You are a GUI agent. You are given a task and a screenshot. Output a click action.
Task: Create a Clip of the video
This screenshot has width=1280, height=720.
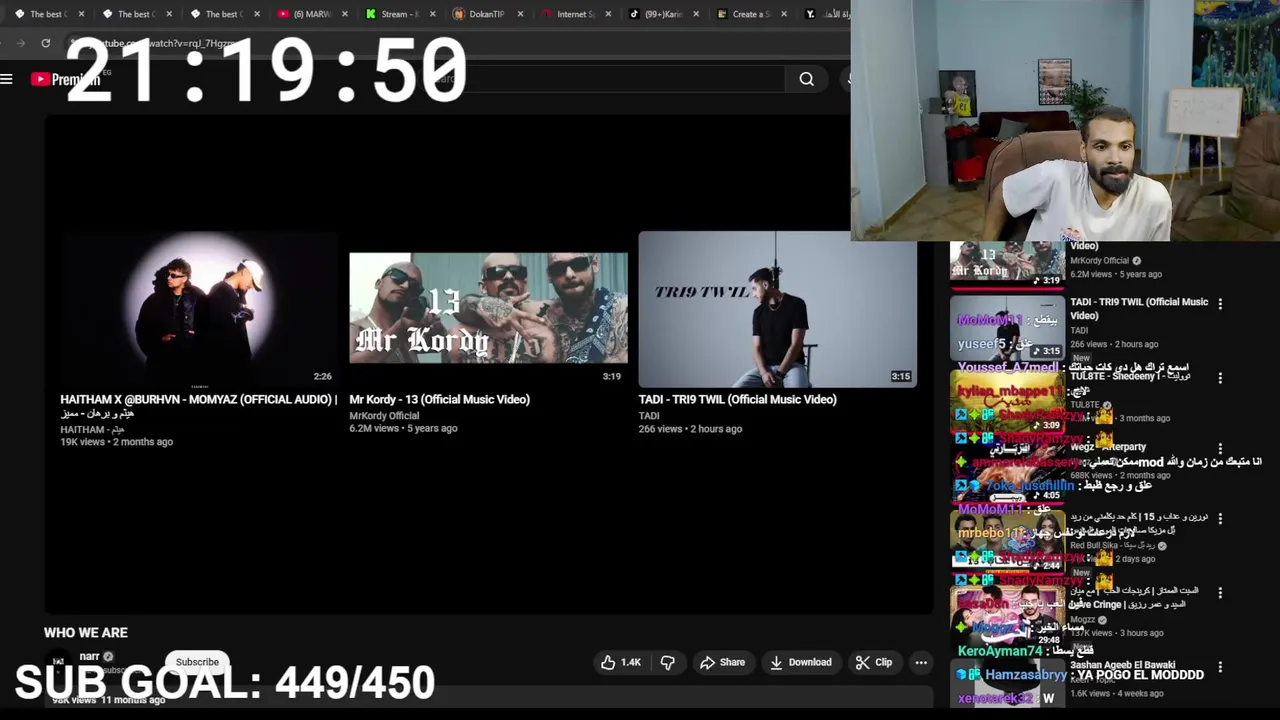click(874, 662)
